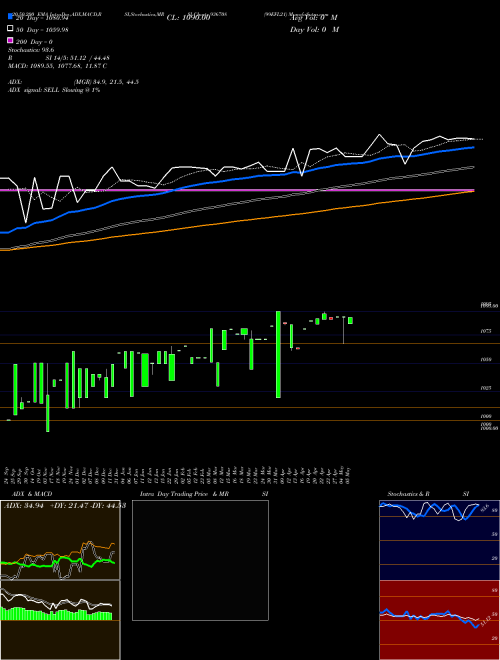The width and height of the screenshot is (500, 660).
Task: Click the tallest green candlestick
Action: tap(278, 354)
